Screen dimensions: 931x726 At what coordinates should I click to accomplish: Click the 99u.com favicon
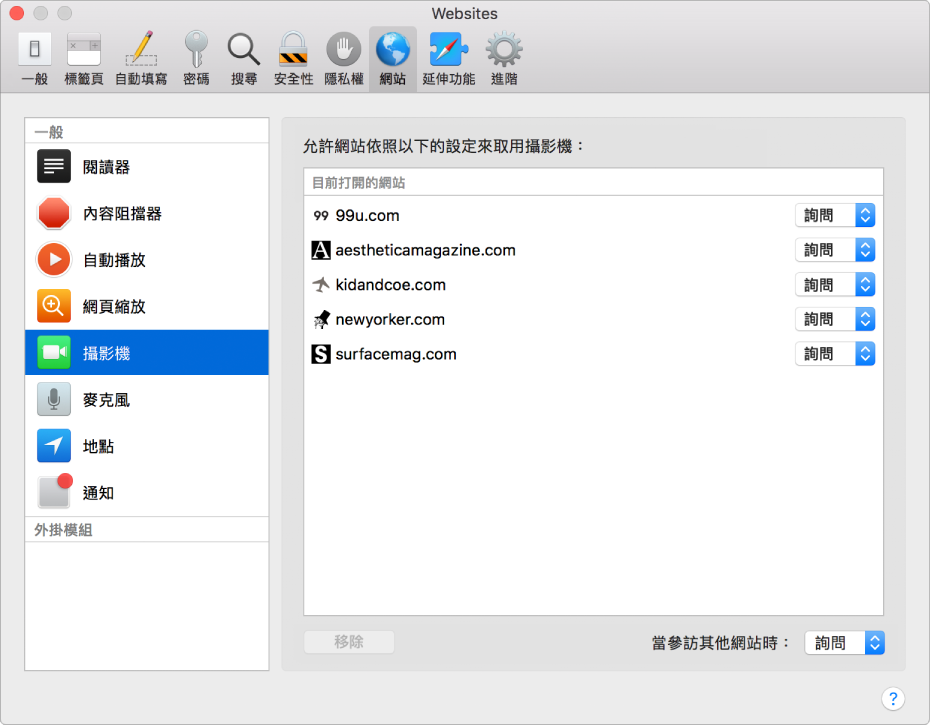(x=321, y=215)
